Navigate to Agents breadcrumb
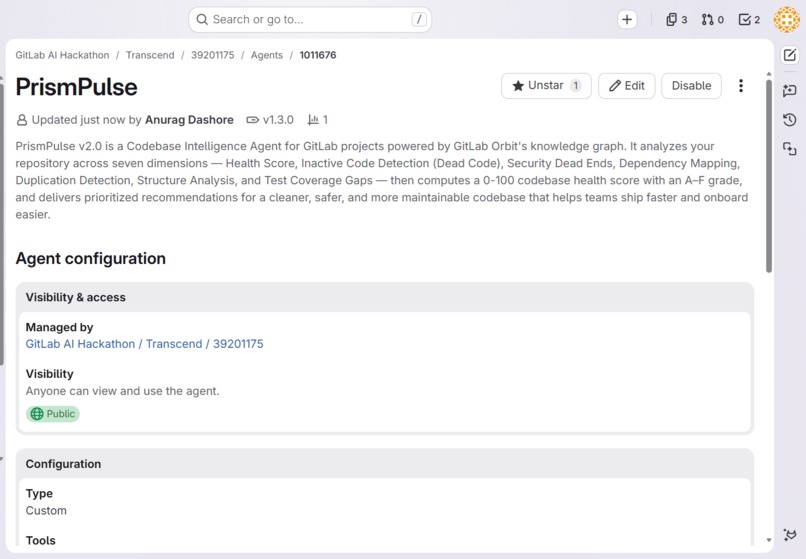806x559 pixels. pyautogui.click(x=267, y=55)
